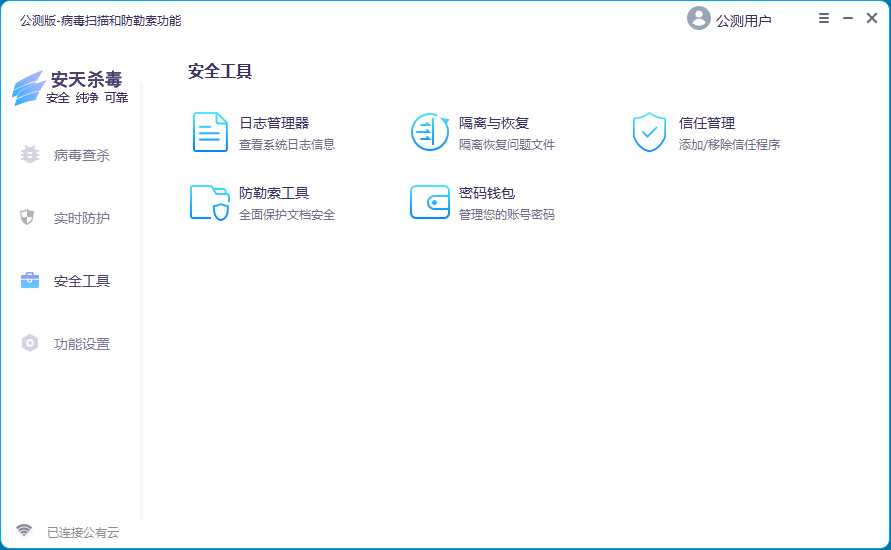Click the 防勒索工具 folder shield icon
891x550 pixels.
point(210,202)
